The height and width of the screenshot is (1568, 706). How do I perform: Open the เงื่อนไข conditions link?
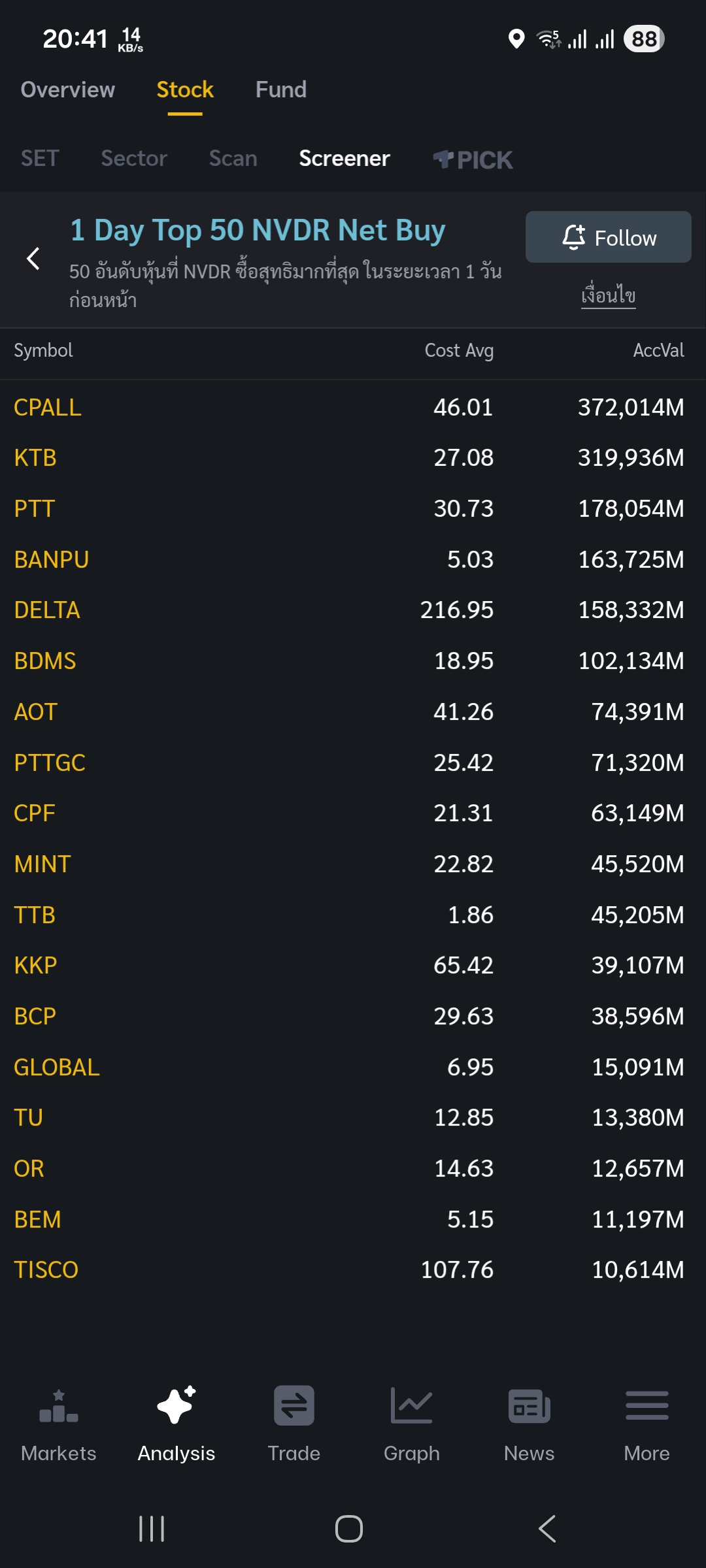pyautogui.click(x=609, y=295)
